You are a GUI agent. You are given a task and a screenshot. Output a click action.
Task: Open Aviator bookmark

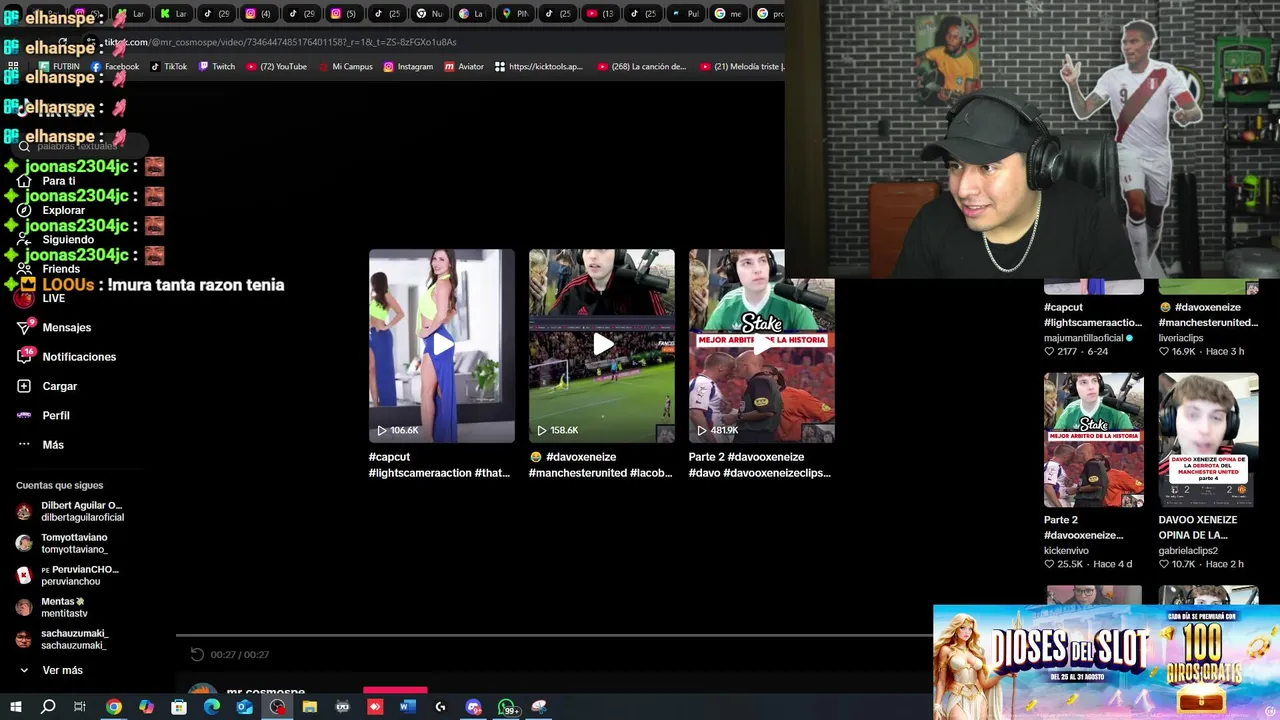tap(464, 67)
